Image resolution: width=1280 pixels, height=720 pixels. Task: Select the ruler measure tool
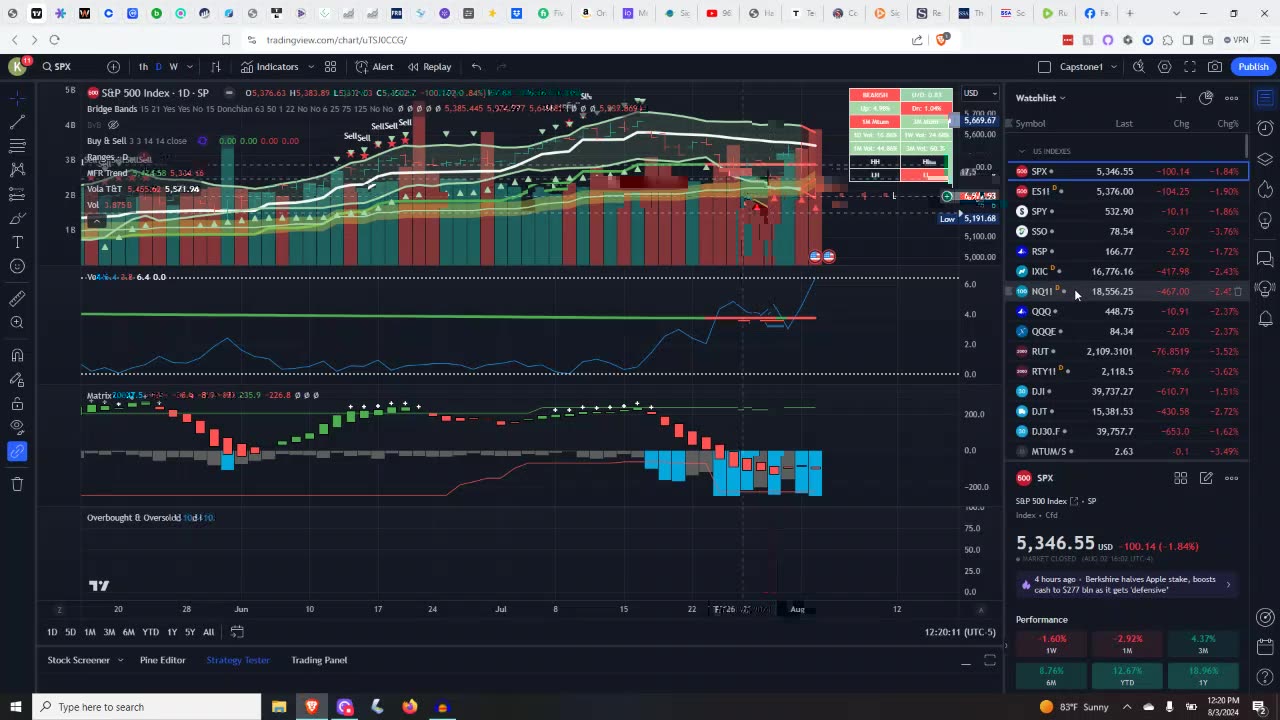click(x=17, y=298)
